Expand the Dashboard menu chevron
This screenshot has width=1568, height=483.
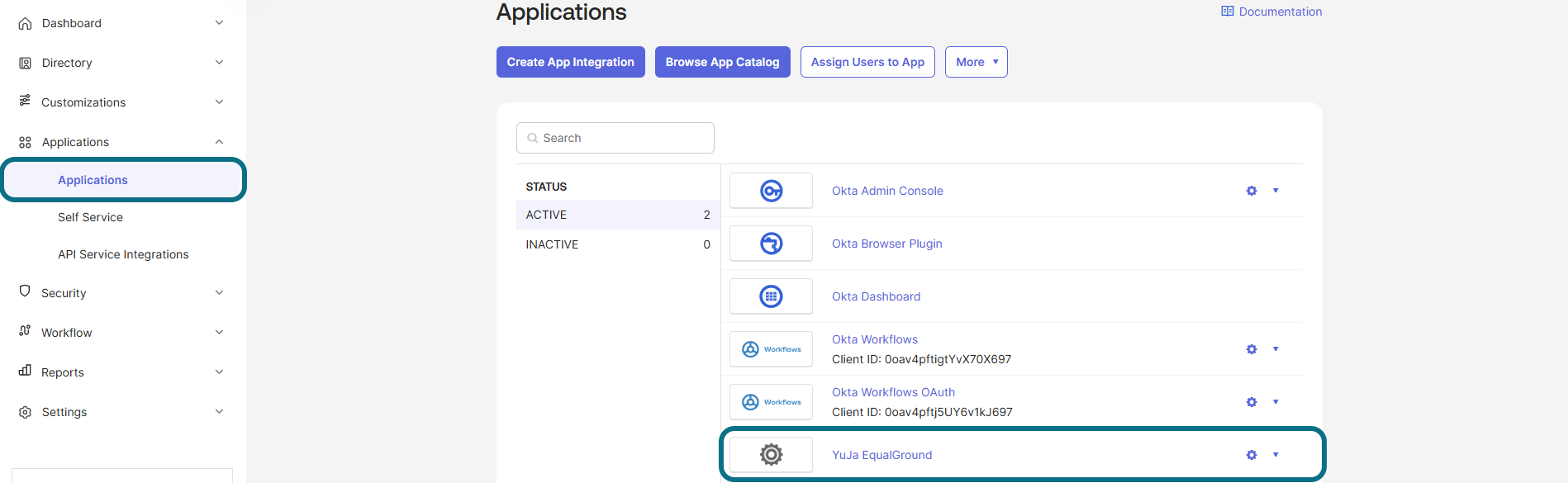click(219, 23)
